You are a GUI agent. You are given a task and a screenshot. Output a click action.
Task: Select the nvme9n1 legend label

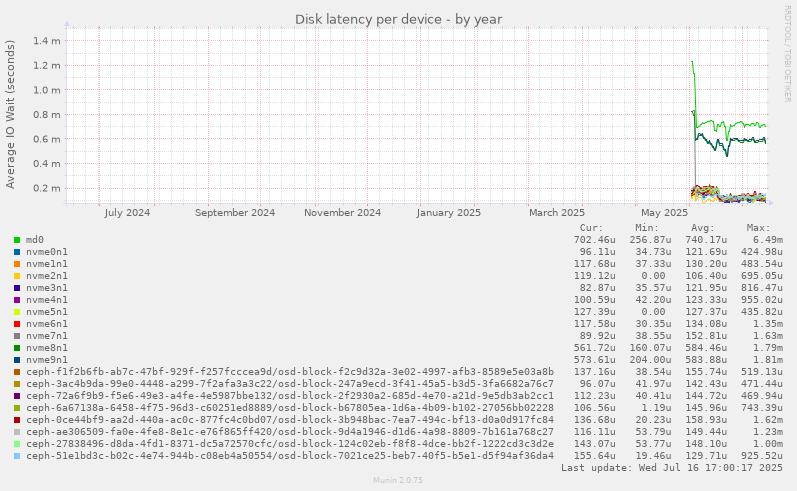tap(47, 360)
